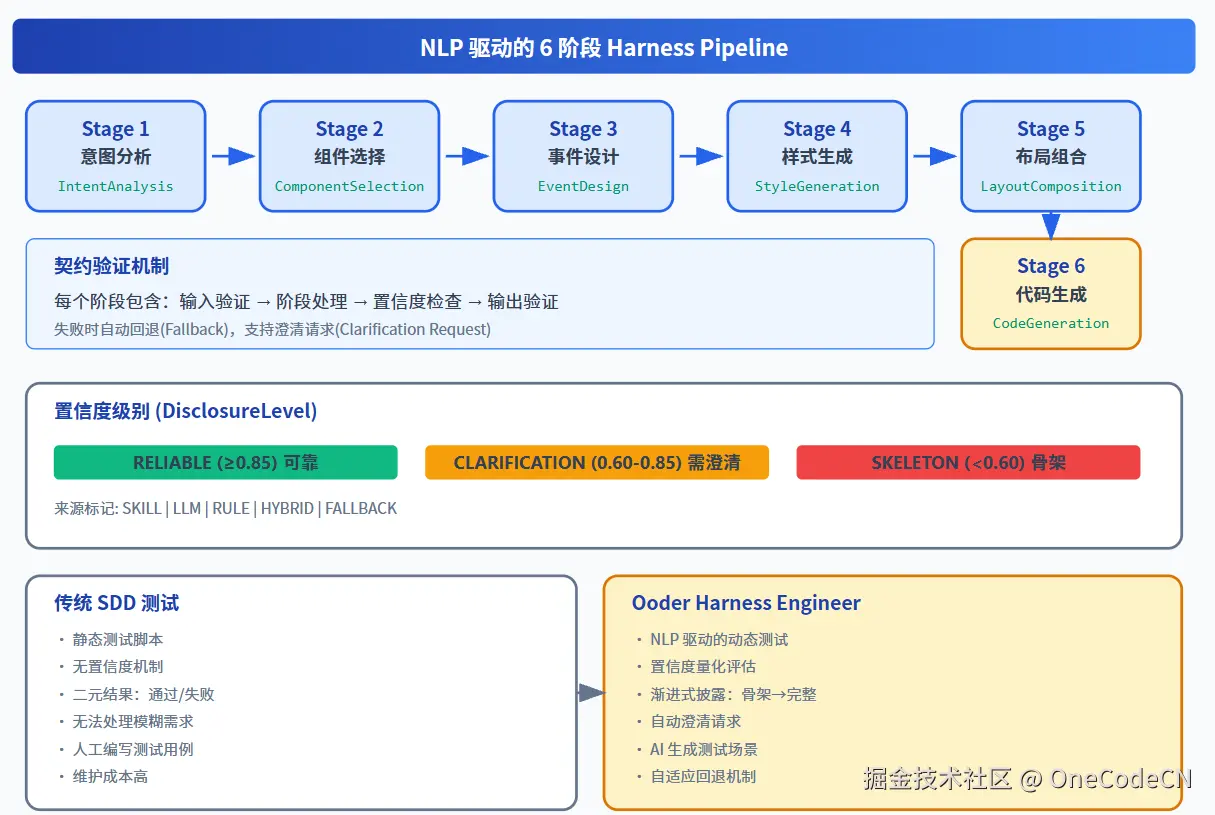The image size is (1215, 815).
Task: Click the 自动澄清请求 bullet
Action: [687, 721]
